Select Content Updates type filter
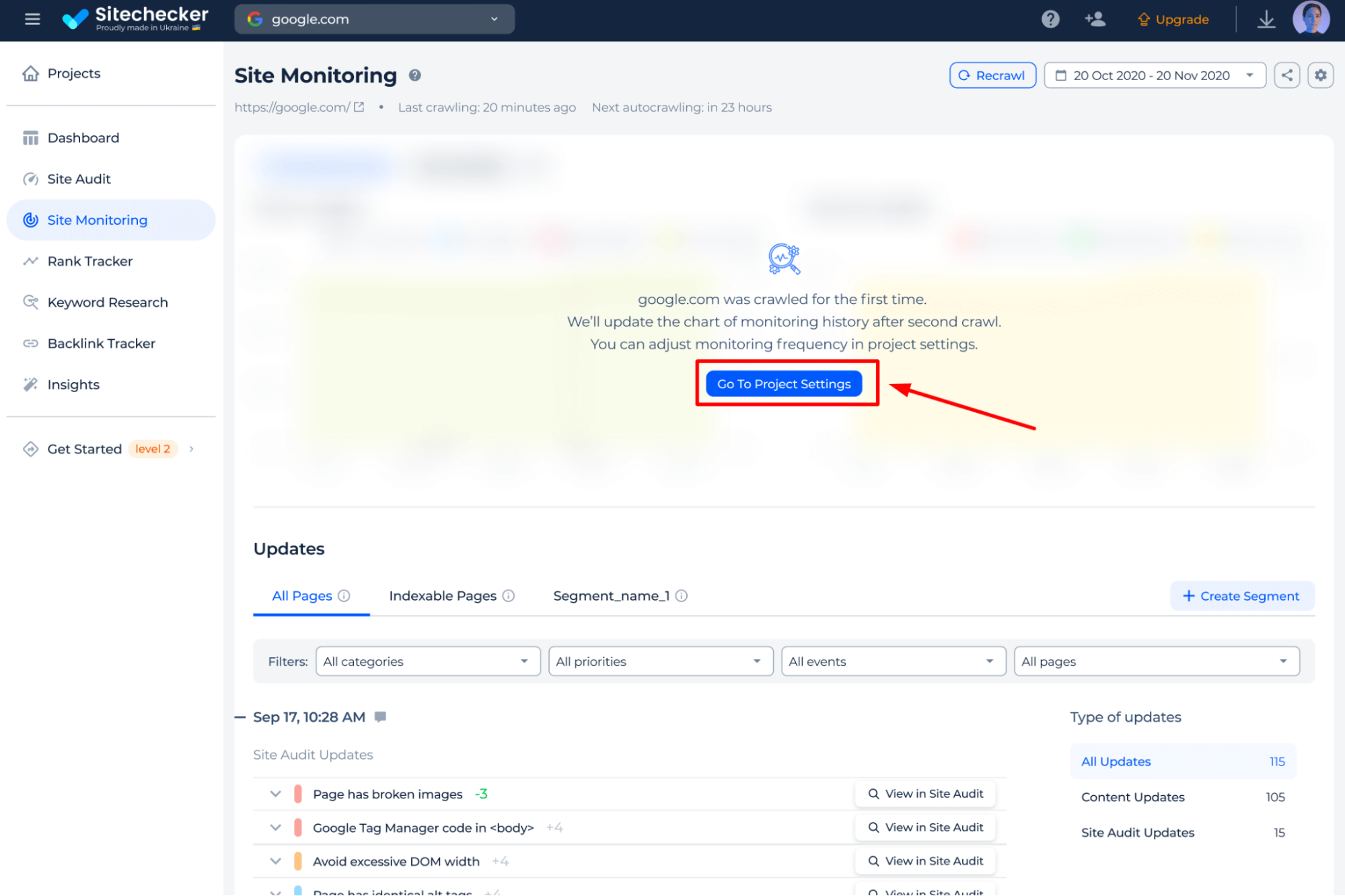This screenshot has width=1345, height=896. point(1182,797)
